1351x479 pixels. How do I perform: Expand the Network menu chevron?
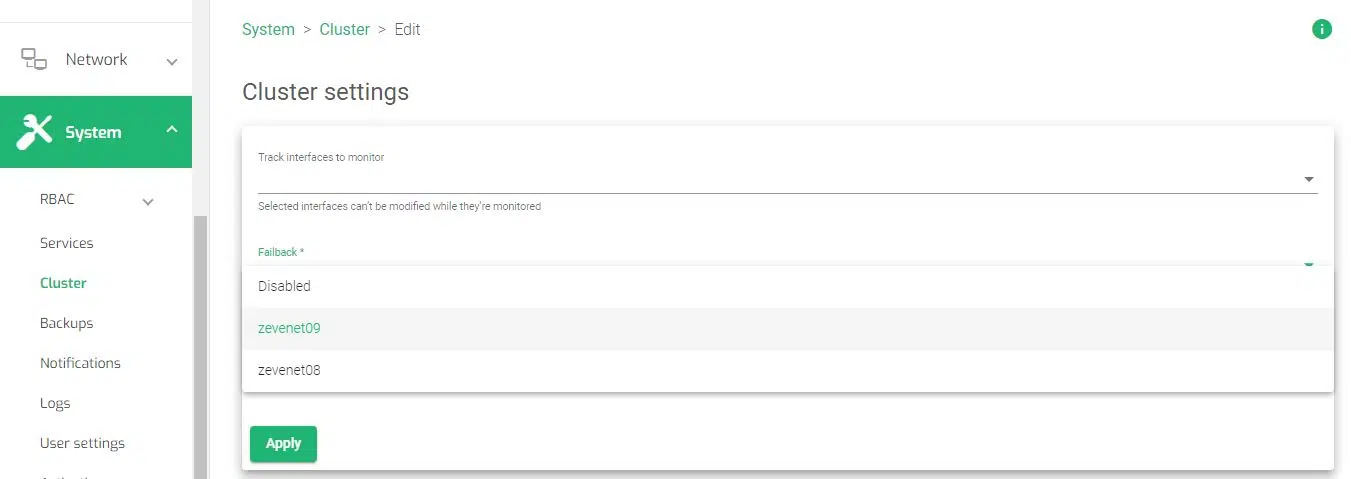[172, 61]
